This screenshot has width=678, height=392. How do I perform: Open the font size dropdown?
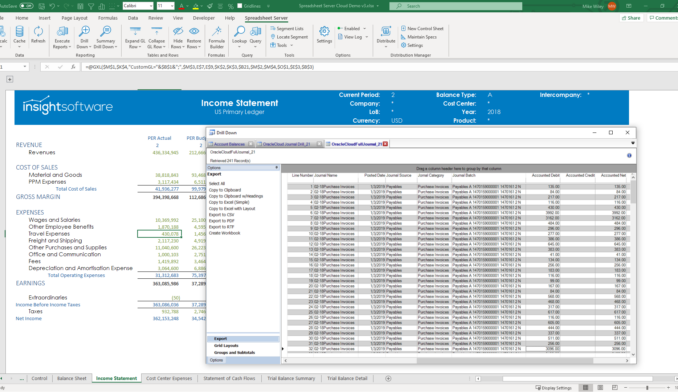coord(172,6)
